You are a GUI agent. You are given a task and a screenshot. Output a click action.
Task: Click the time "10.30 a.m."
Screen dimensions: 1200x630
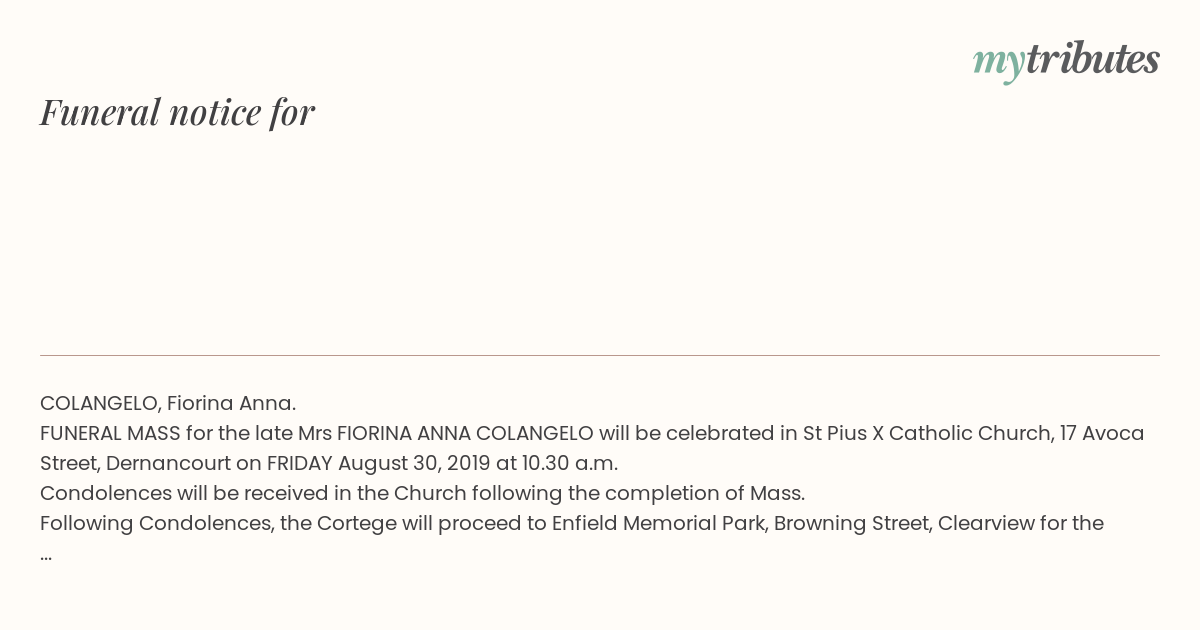tap(570, 463)
